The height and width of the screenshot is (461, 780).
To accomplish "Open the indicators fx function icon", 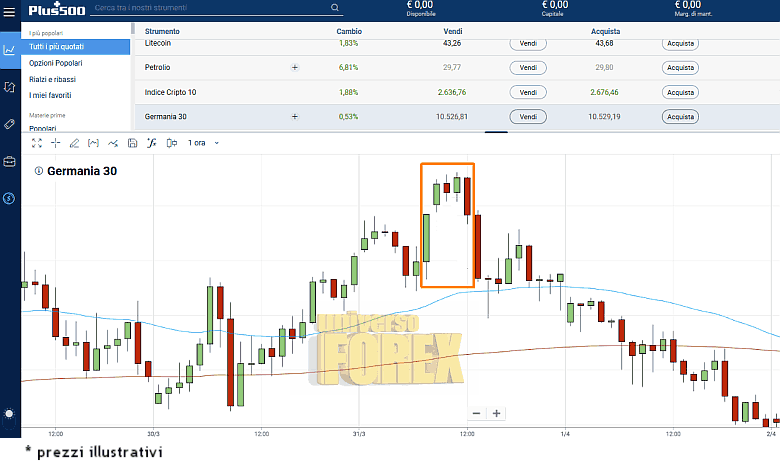I will 151,143.
